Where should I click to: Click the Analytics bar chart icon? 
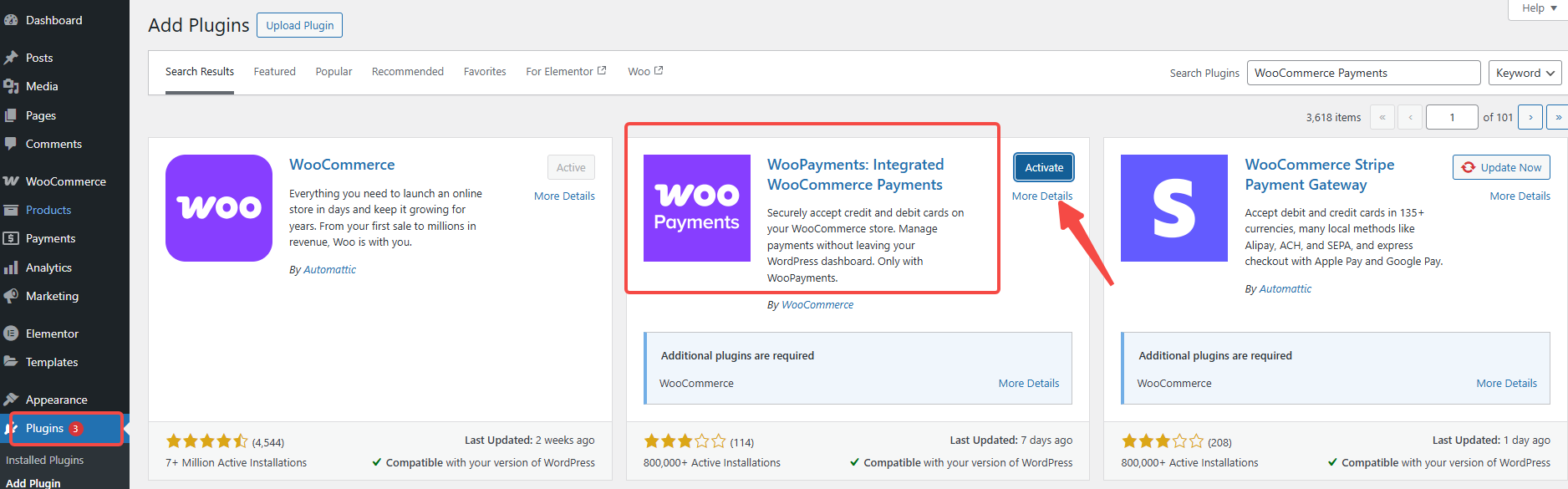pyautogui.click(x=11, y=267)
